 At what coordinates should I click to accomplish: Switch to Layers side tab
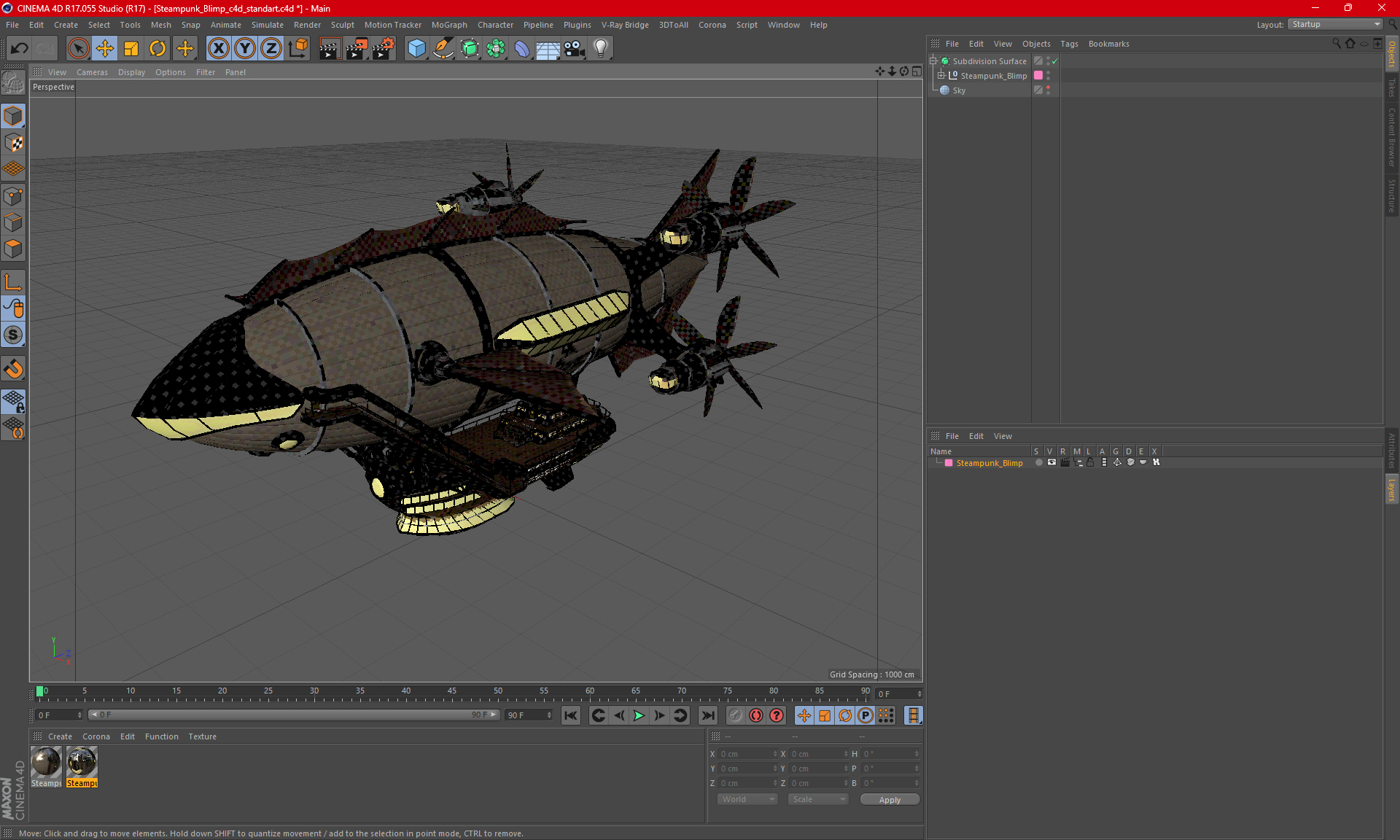(x=1391, y=489)
